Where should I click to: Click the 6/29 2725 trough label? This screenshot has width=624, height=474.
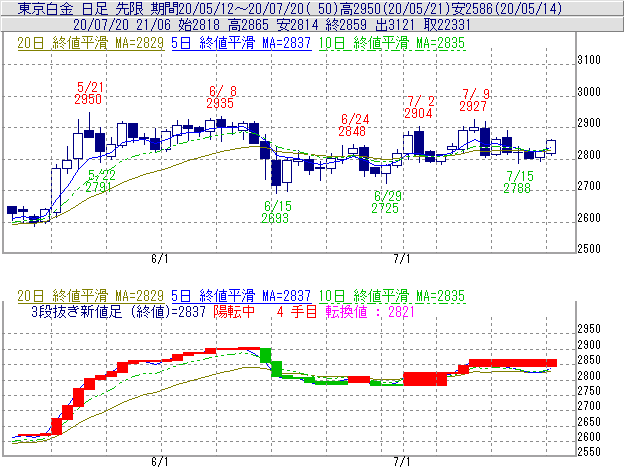(x=386, y=202)
